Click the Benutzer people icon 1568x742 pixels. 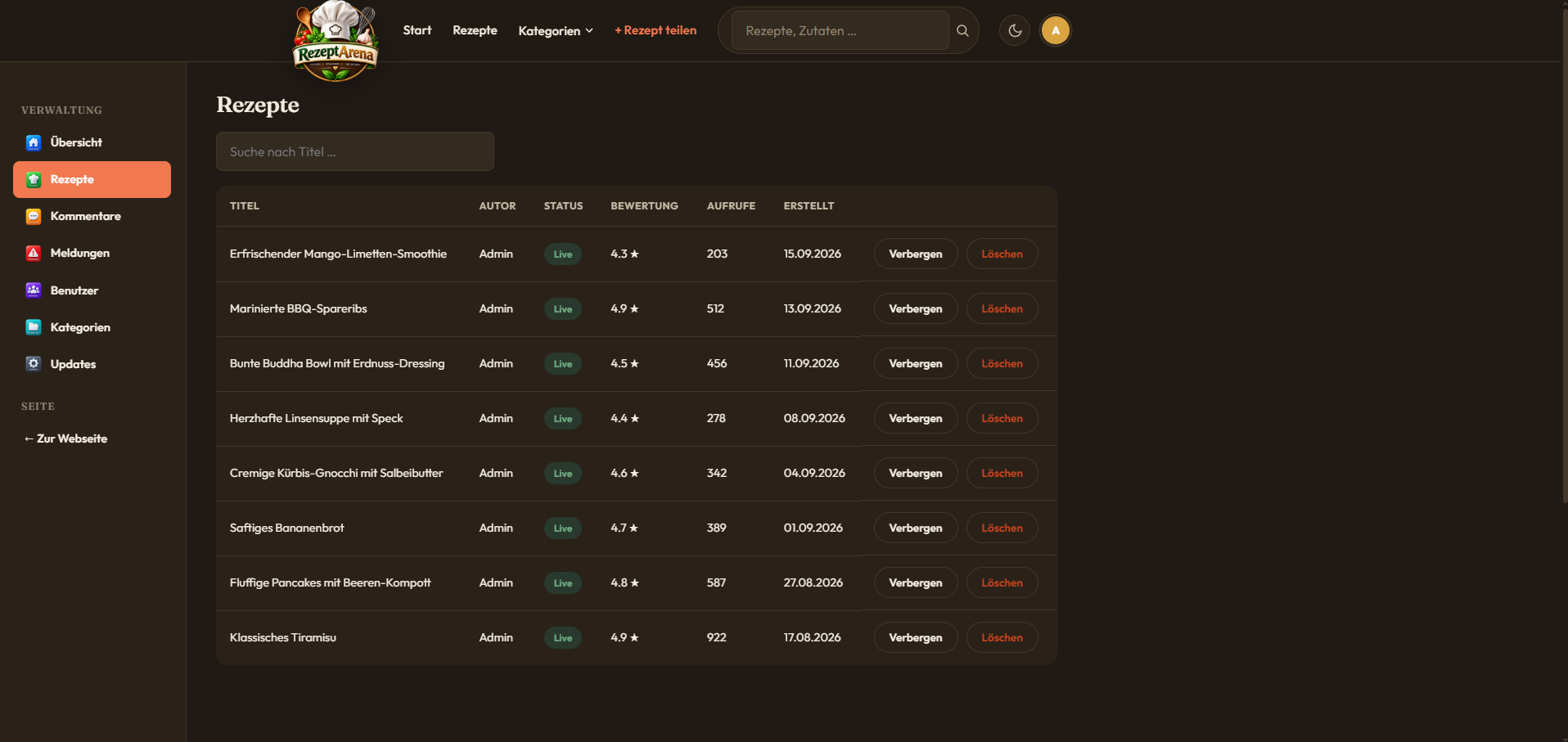34,290
